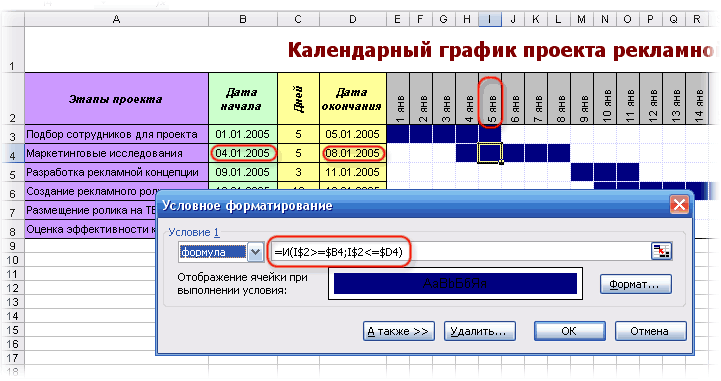Click cell with end date 08.01.2005
Screen dimensions: 721x381
click(353, 153)
